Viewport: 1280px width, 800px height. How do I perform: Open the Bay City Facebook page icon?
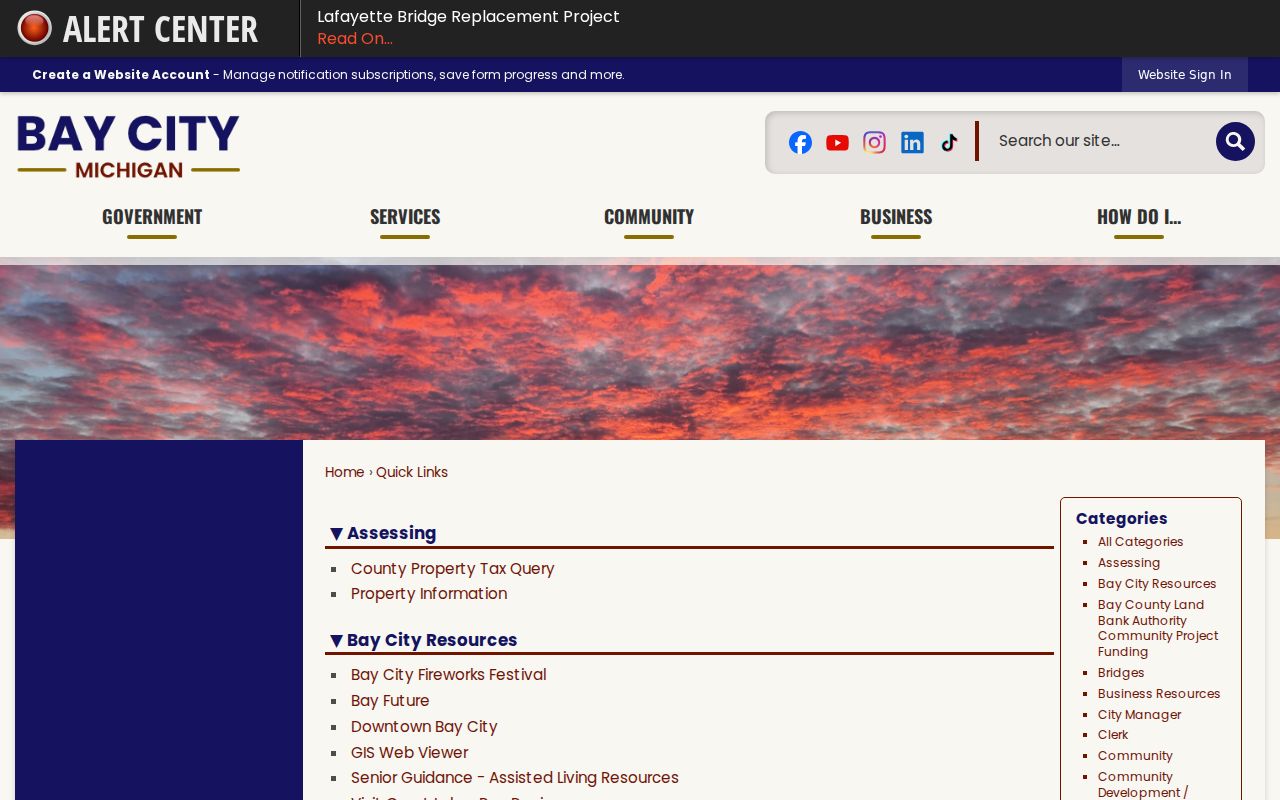click(x=800, y=142)
